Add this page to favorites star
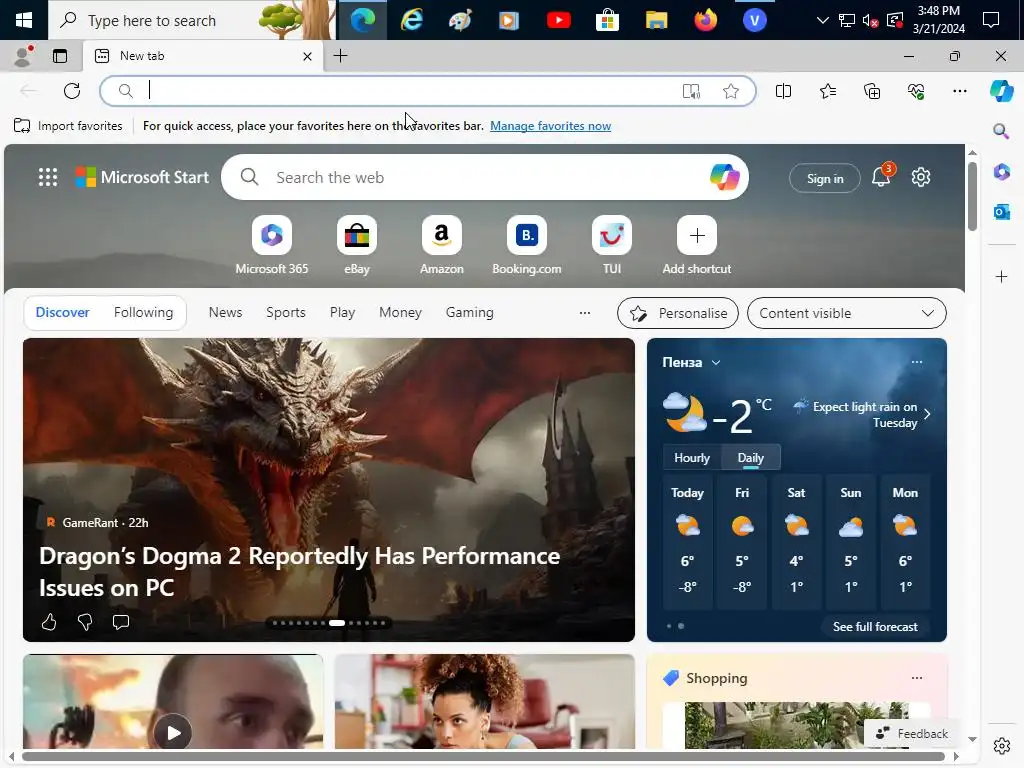 coord(731,91)
